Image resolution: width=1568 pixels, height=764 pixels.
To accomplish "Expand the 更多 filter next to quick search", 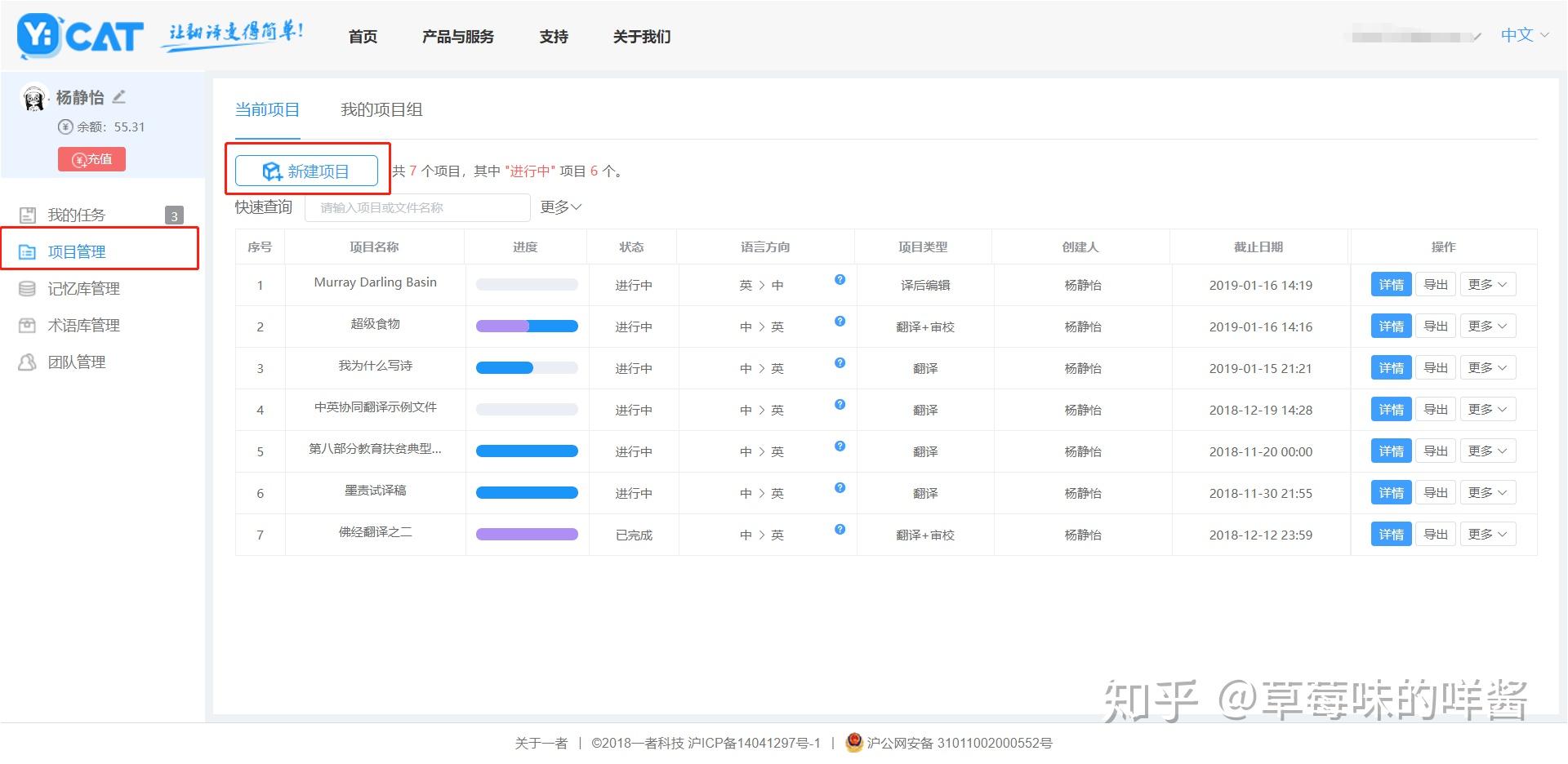I will point(560,207).
